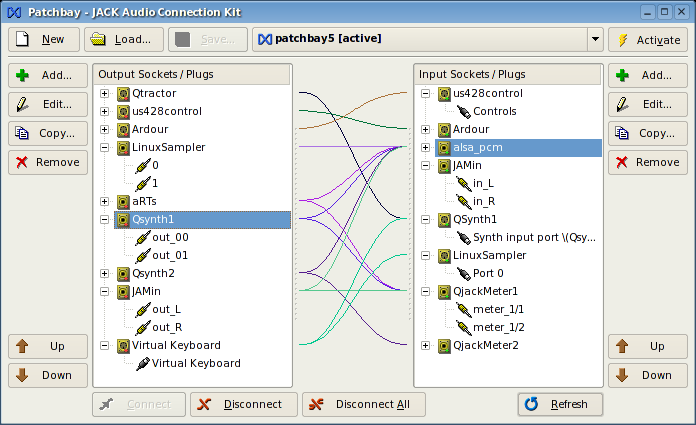The height and width of the screenshot is (425, 696).
Task: Collapse the us428control input socket
Action: click(x=425, y=94)
